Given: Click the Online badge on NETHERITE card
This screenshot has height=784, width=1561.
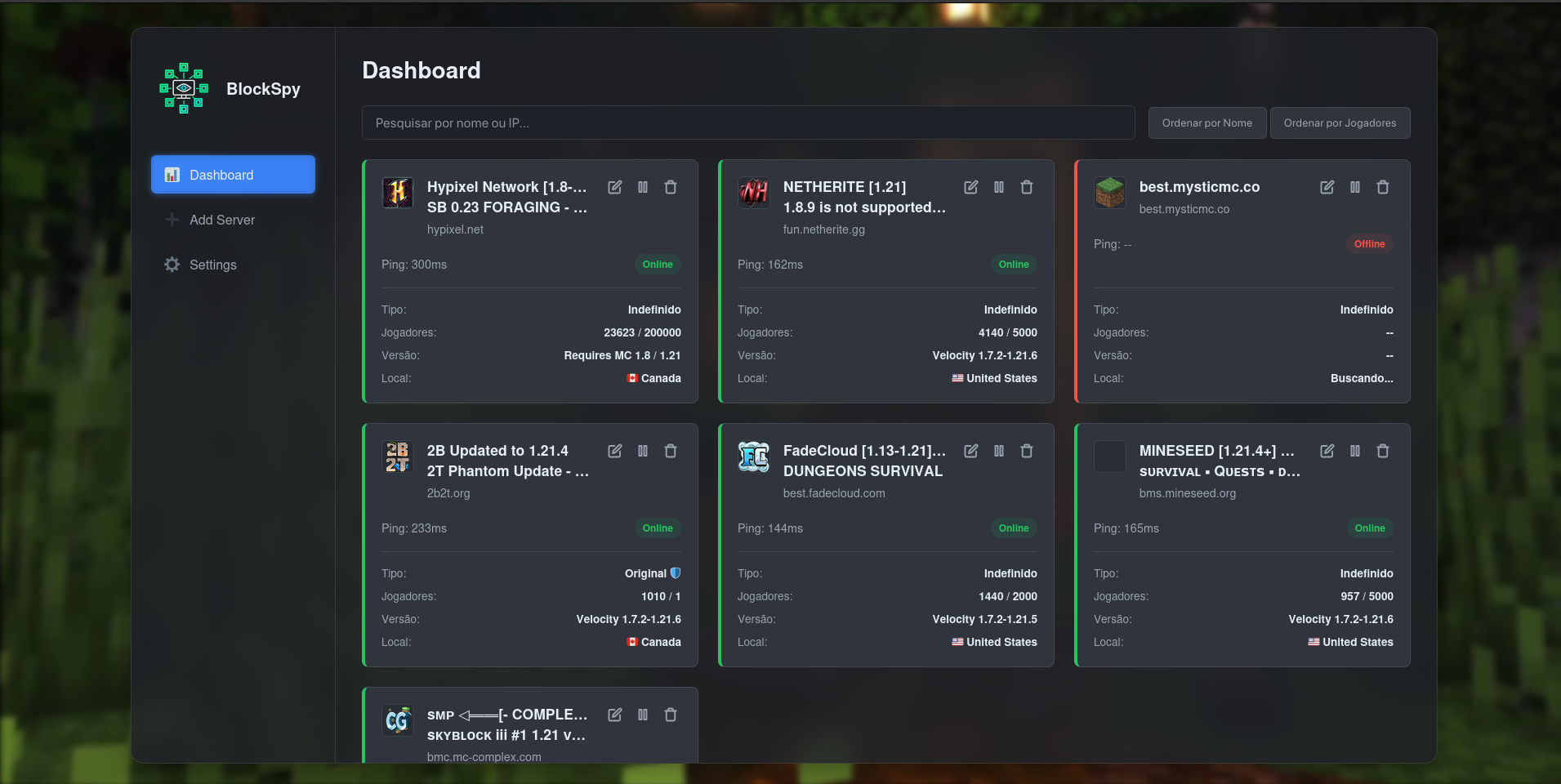Looking at the screenshot, I should coord(1014,265).
